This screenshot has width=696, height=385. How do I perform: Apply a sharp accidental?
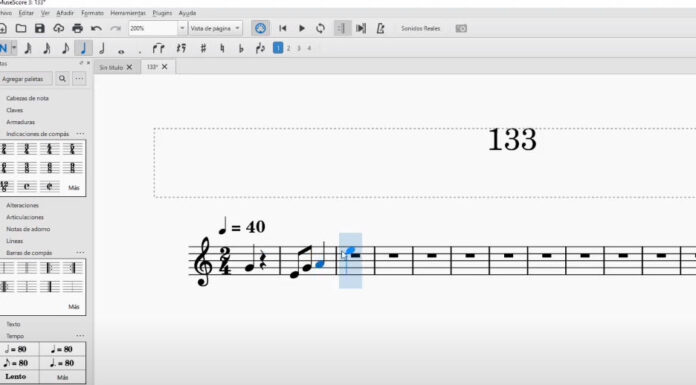point(203,48)
